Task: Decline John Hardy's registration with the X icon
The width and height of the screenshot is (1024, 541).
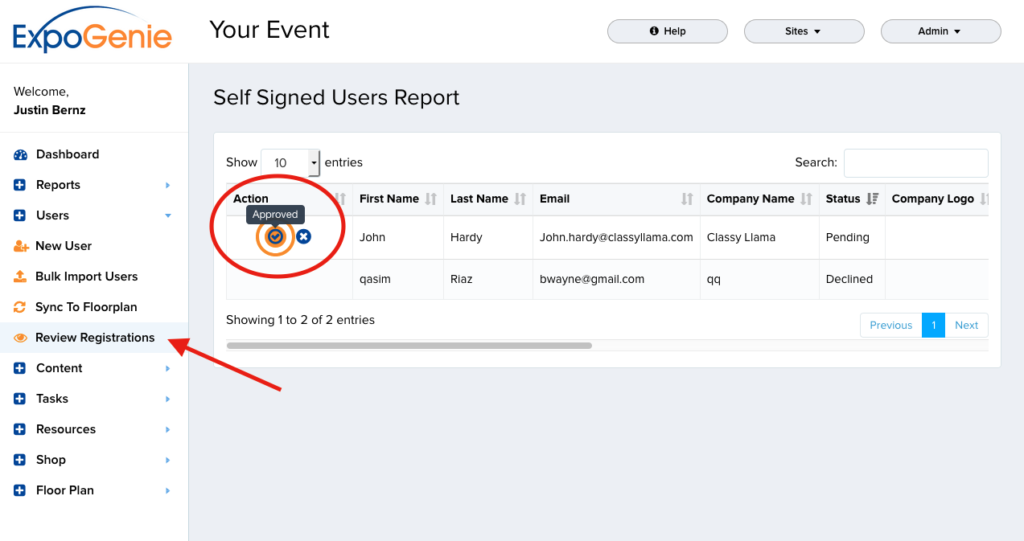Action: tap(303, 237)
